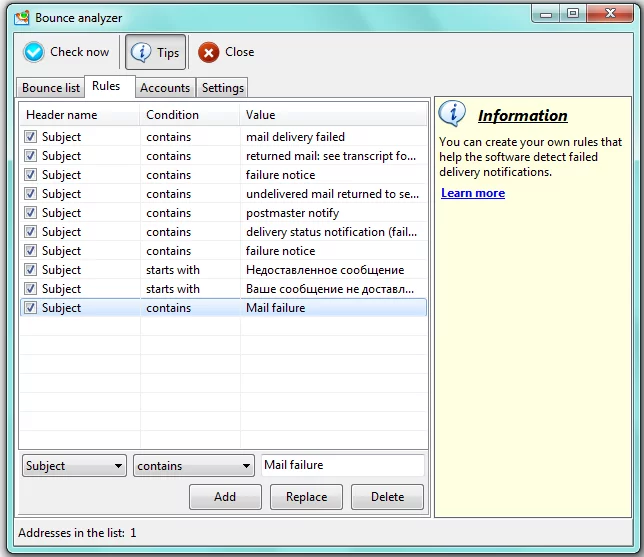The width and height of the screenshot is (644, 557).
Task: Toggle checkbox for 'postmaster notify' rule
Action: coord(31,213)
